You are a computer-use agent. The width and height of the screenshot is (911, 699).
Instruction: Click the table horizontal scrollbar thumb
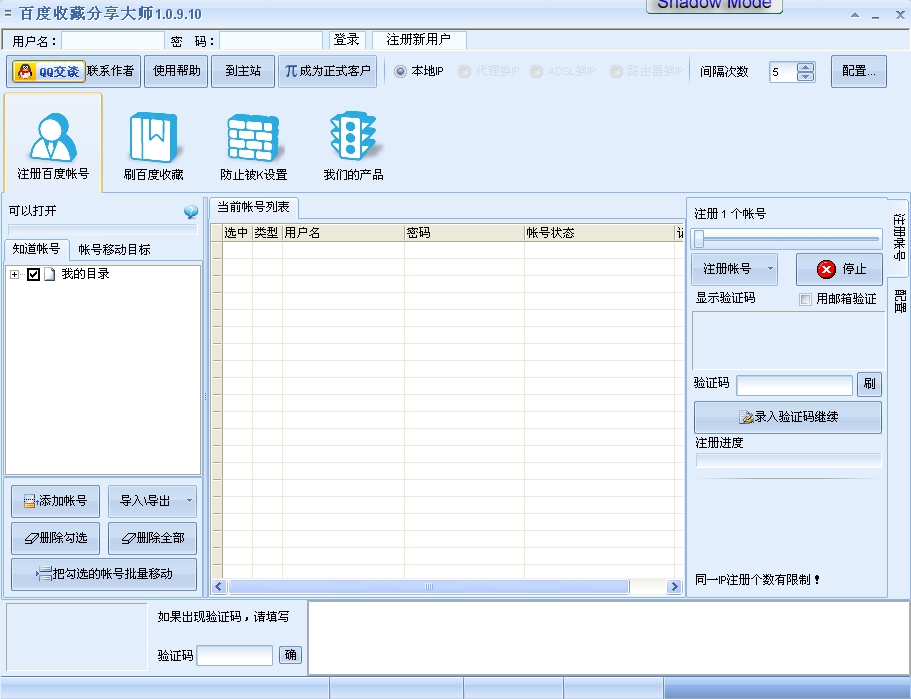pyautogui.click(x=429, y=586)
